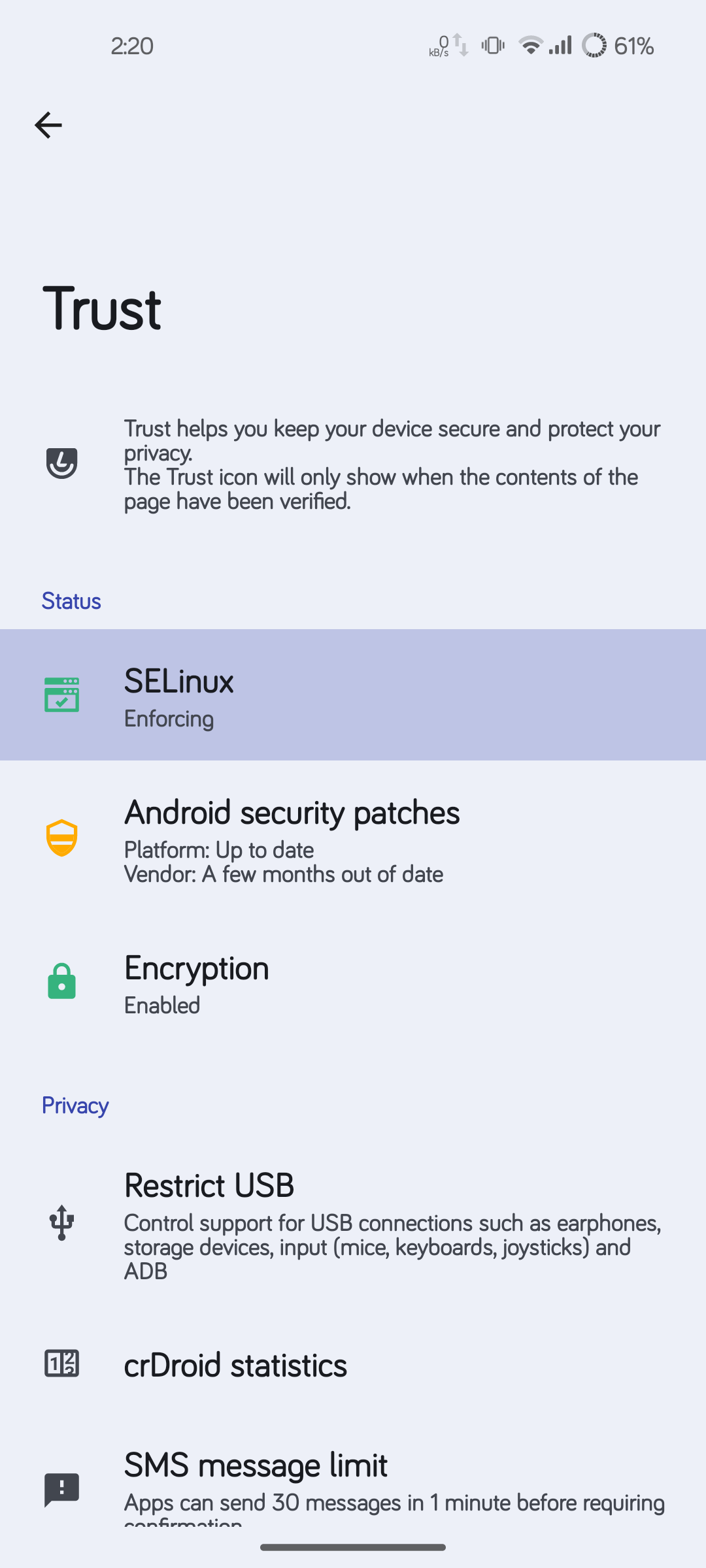This screenshot has height=1568, width=706.
Task: Open Restrict USB settings
Action: [353, 1224]
